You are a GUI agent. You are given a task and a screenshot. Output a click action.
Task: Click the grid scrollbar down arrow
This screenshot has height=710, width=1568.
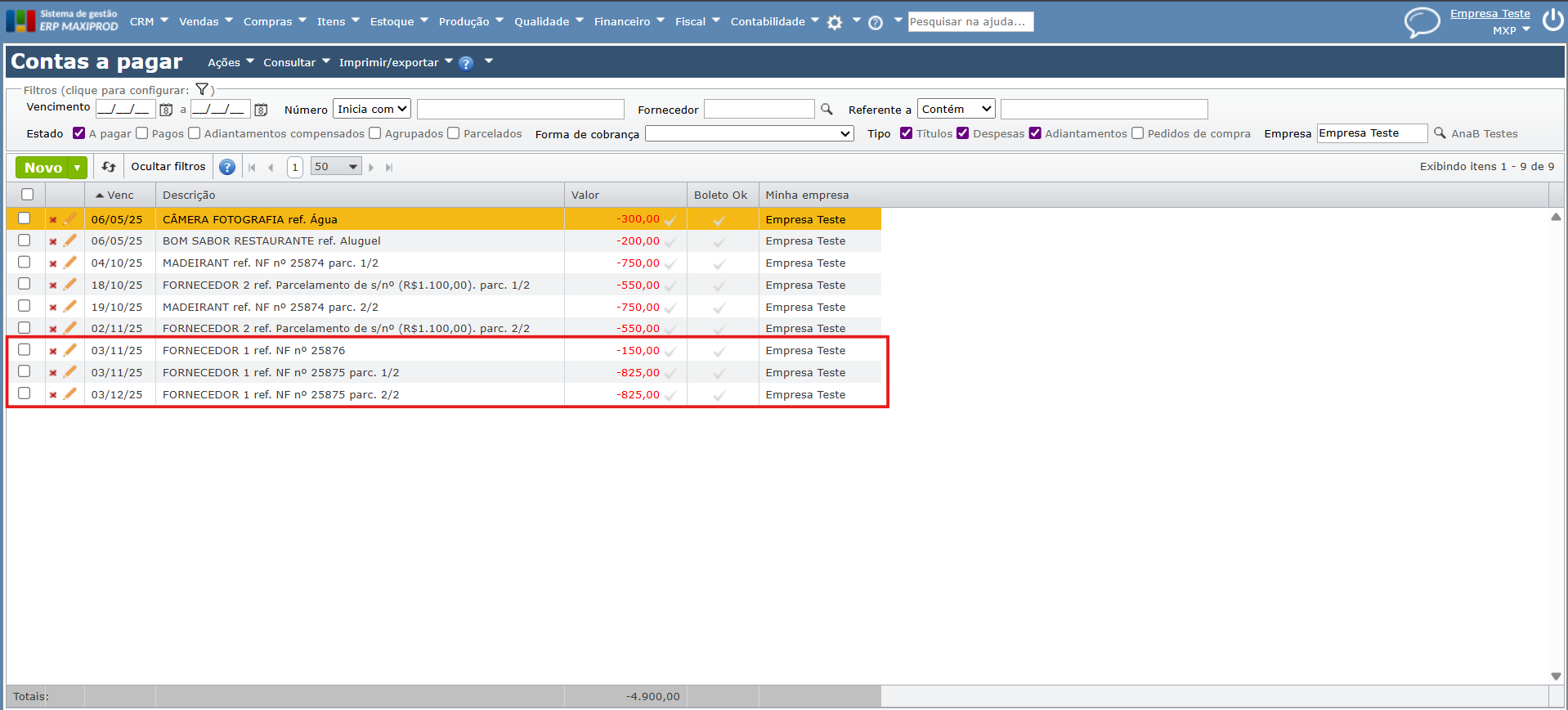point(1556,676)
